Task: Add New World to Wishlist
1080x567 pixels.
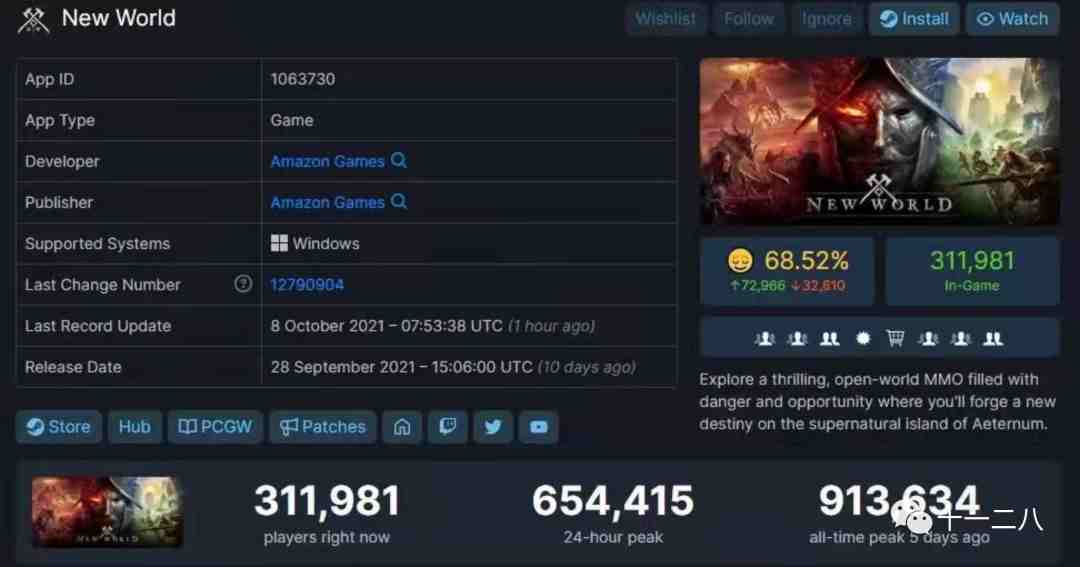Action: (x=665, y=19)
